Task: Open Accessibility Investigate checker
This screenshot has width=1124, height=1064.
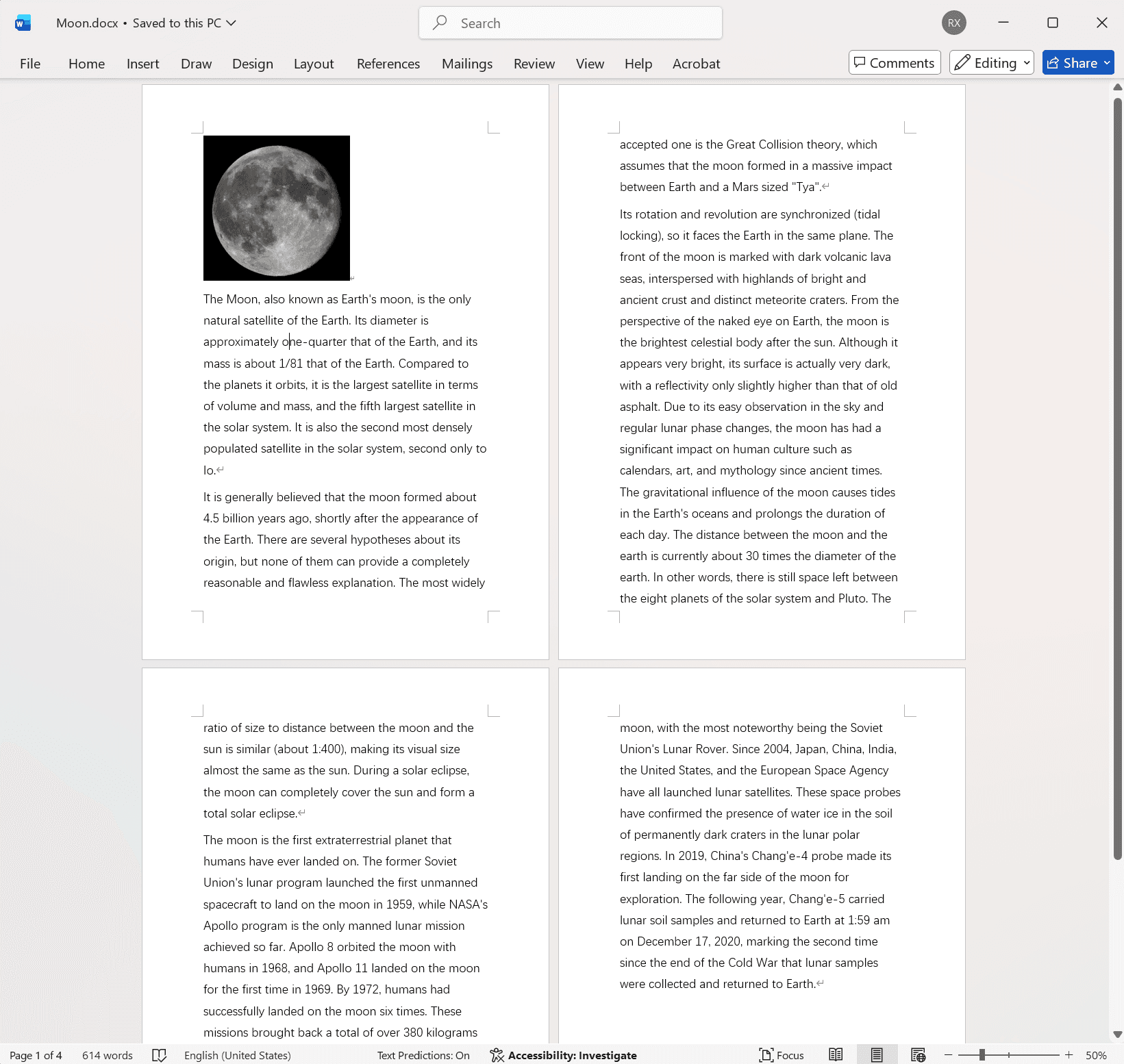Action: 563,1055
